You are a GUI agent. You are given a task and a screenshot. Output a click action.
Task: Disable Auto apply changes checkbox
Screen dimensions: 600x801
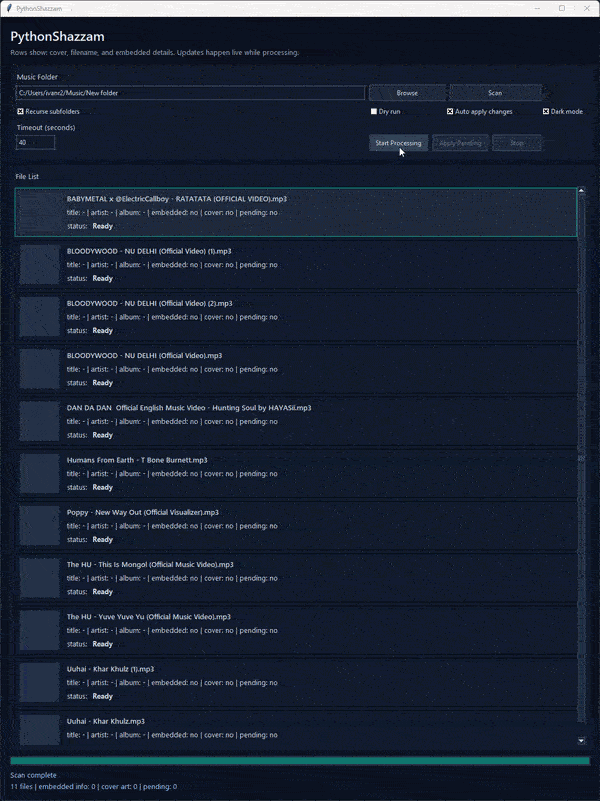pyautogui.click(x=450, y=111)
